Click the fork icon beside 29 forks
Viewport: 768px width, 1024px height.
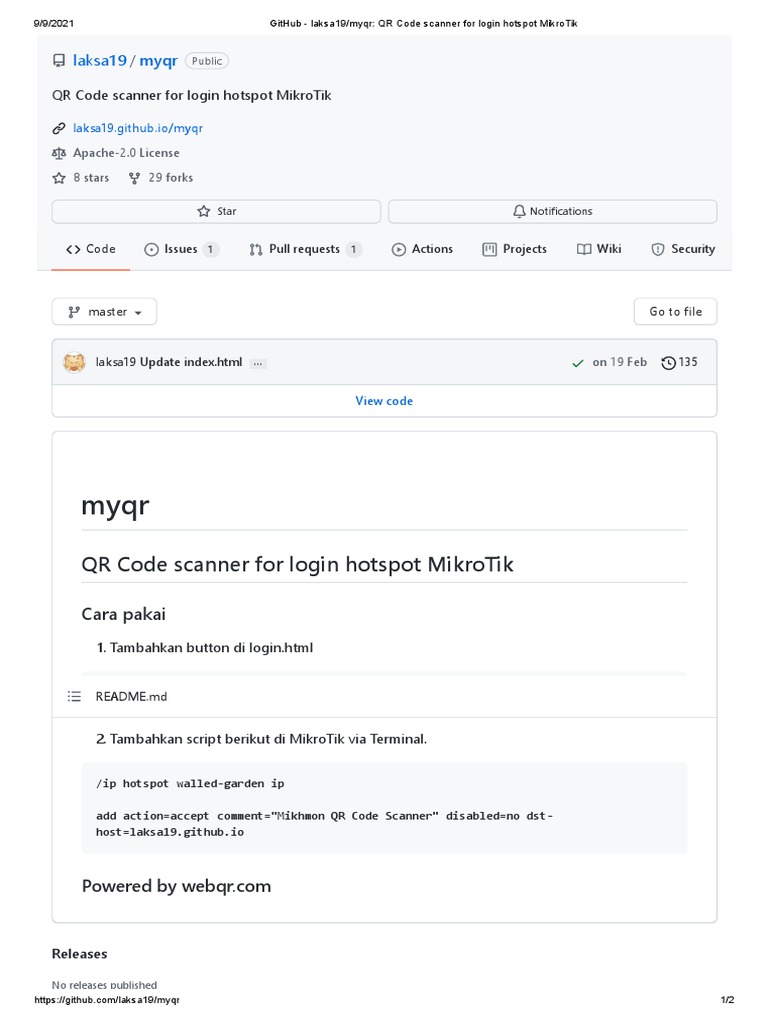tap(134, 178)
